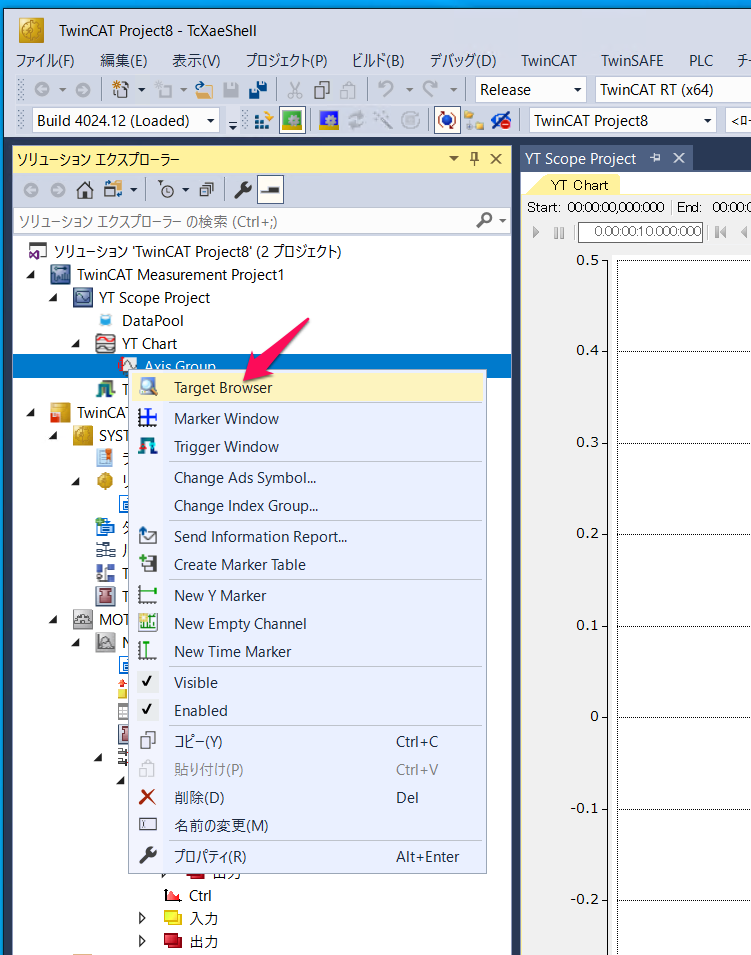Switch to the YT Scope Project tab

[580, 159]
